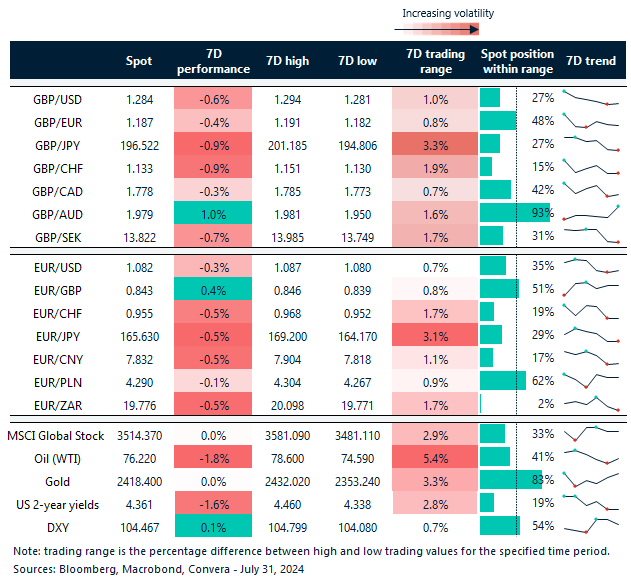Image resolution: width=631 pixels, height=582 pixels.
Task: Click the GBP/USD 7D trend sparkline
Action: coord(591,98)
